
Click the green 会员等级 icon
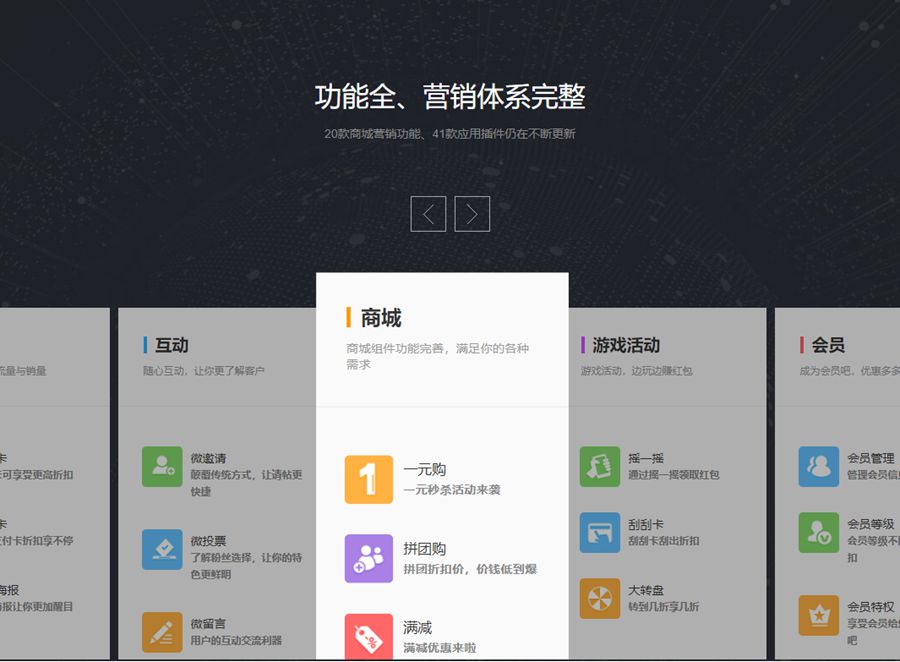[818, 532]
